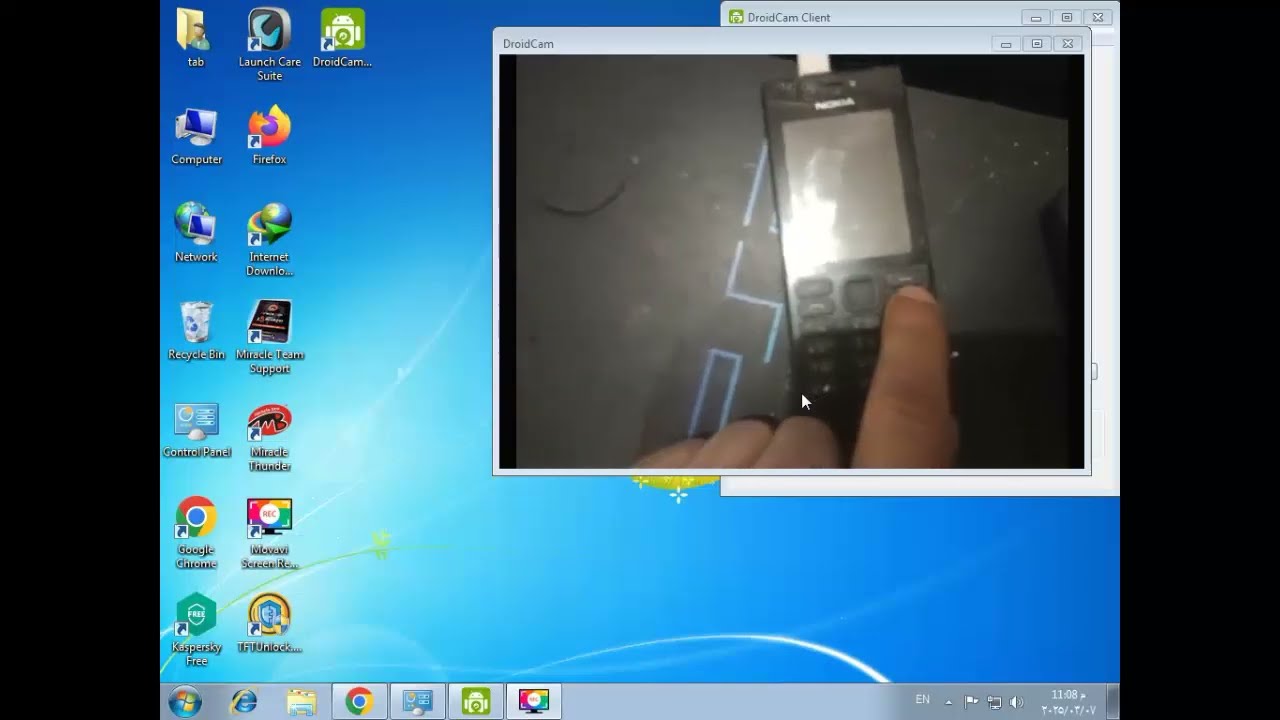The height and width of the screenshot is (720, 1280).
Task: Select Movavi Screen Recorder desktop shortcut
Action: [269, 533]
